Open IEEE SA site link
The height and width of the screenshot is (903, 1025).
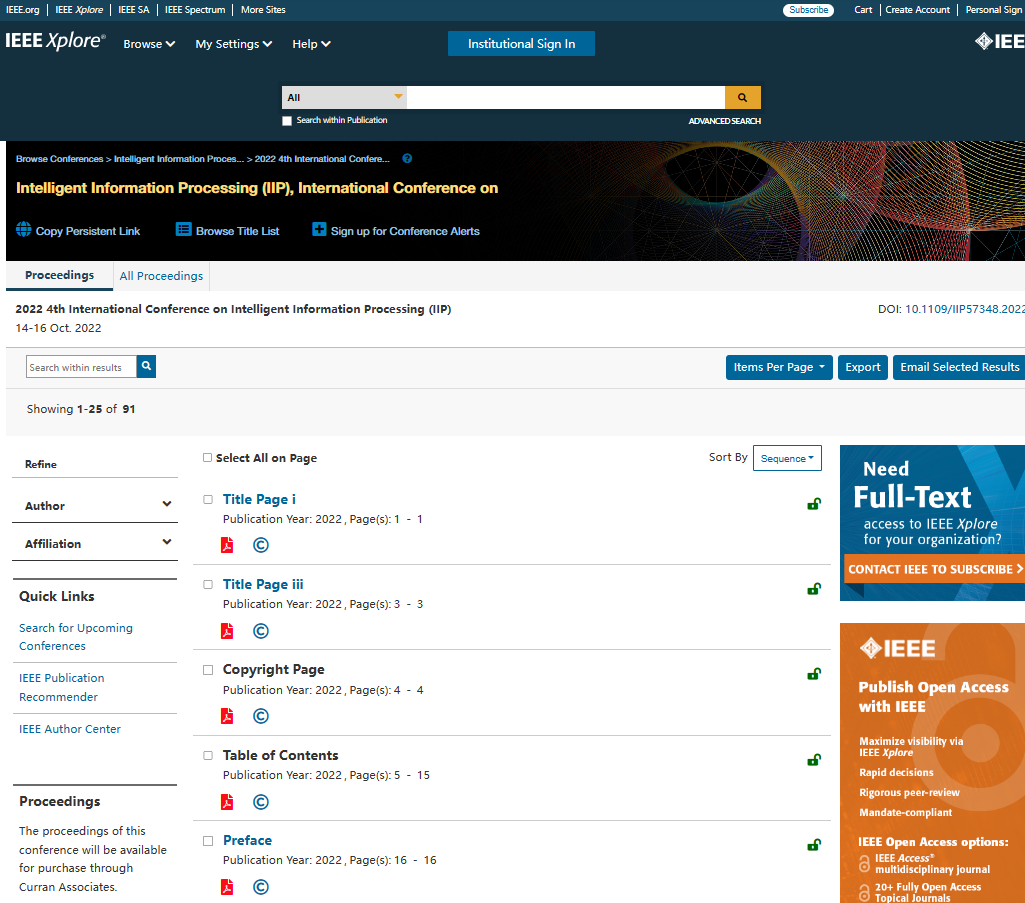(134, 10)
